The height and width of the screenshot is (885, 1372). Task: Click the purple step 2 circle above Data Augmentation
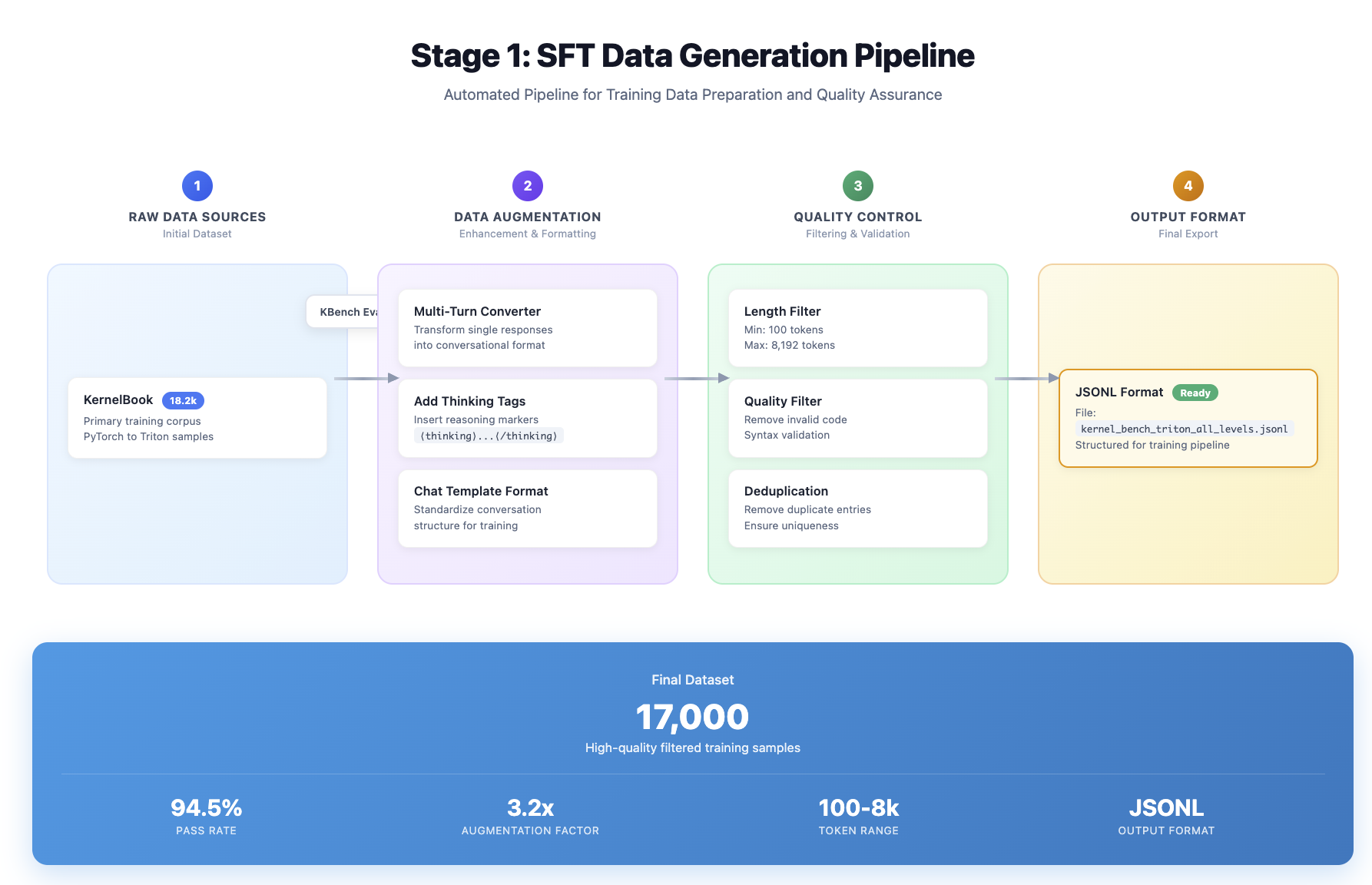pyautogui.click(x=527, y=185)
